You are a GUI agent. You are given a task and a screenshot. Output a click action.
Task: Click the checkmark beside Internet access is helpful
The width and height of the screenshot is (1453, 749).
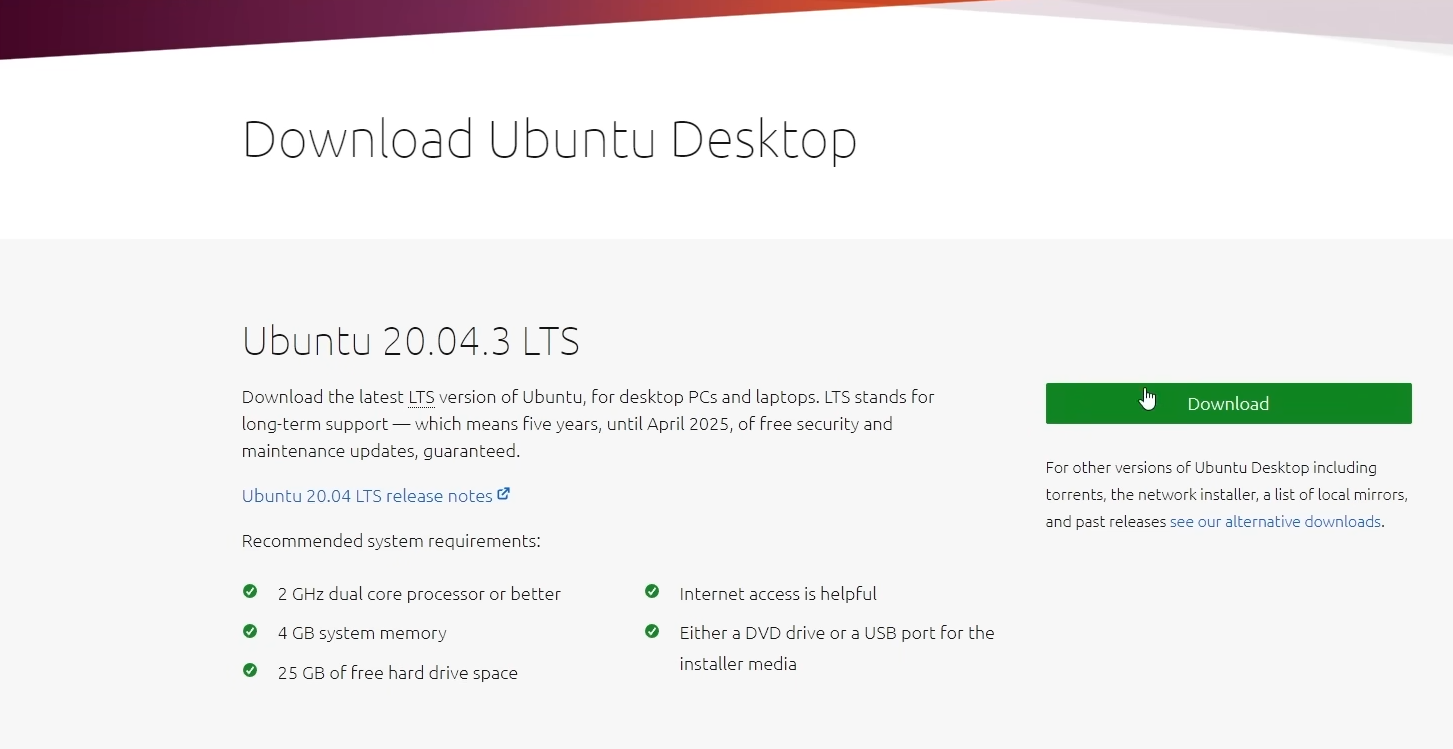pos(652,592)
